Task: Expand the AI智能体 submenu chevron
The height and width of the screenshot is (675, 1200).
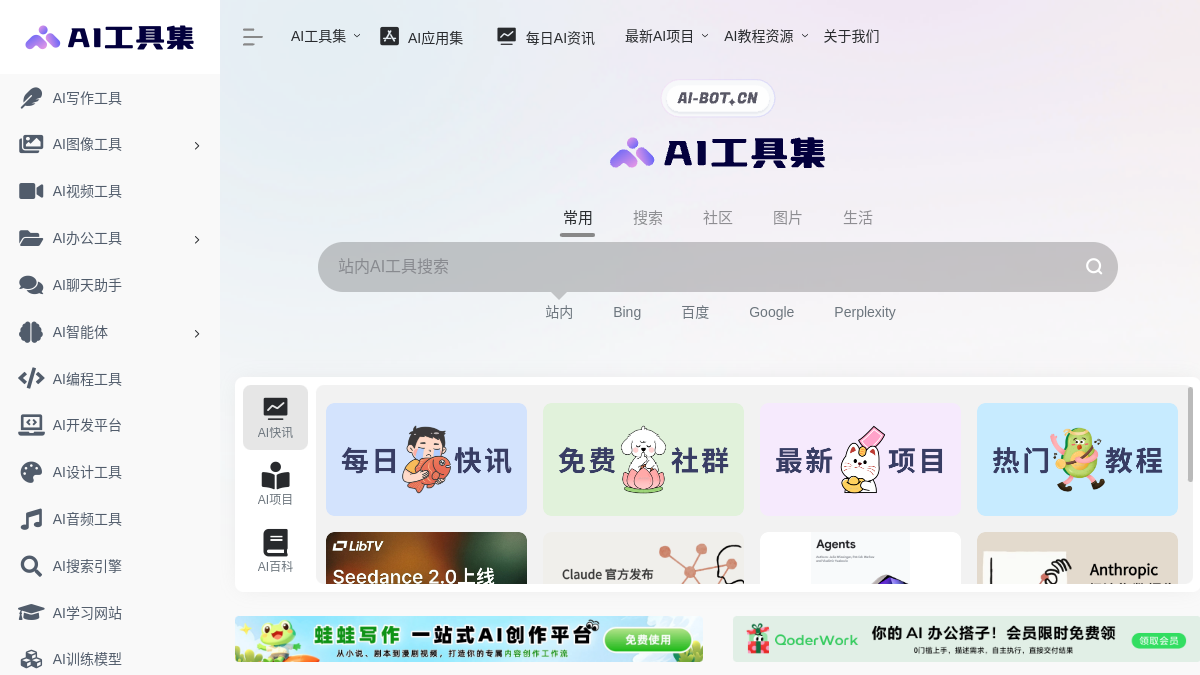Action: click(197, 333)
